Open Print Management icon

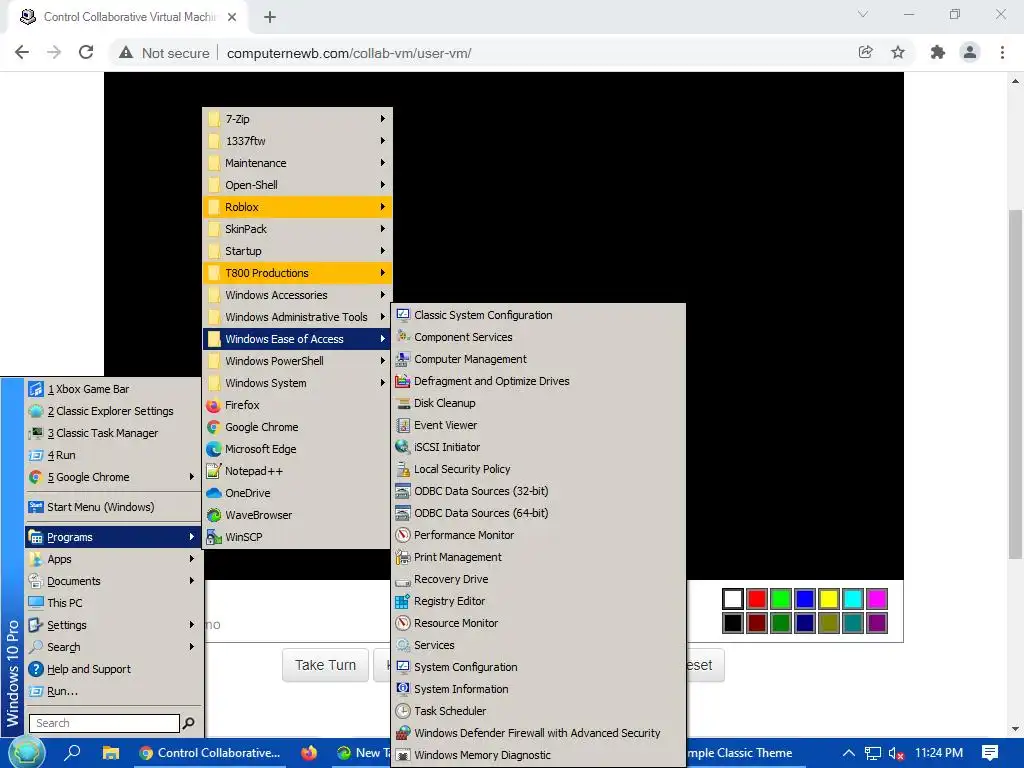coord(403,557)
